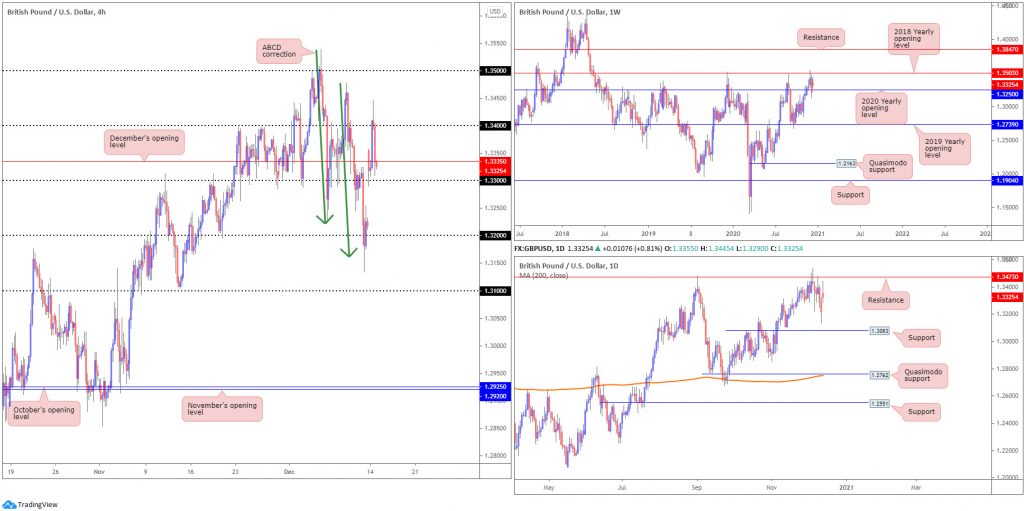Click the Quasimodo support callout on weekly chart
The height and width of the screenshot is (511, 1024).
point(888,167)
